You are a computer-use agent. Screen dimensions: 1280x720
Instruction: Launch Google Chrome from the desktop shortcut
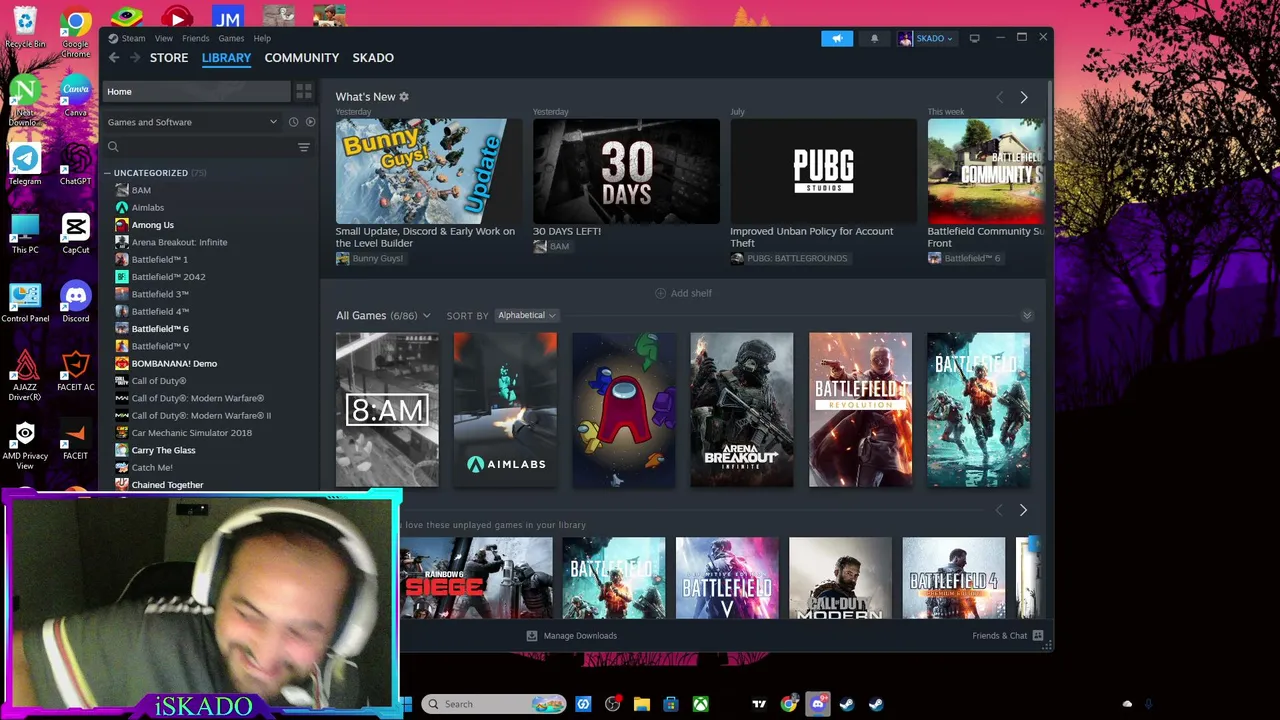tap(75, 30)
